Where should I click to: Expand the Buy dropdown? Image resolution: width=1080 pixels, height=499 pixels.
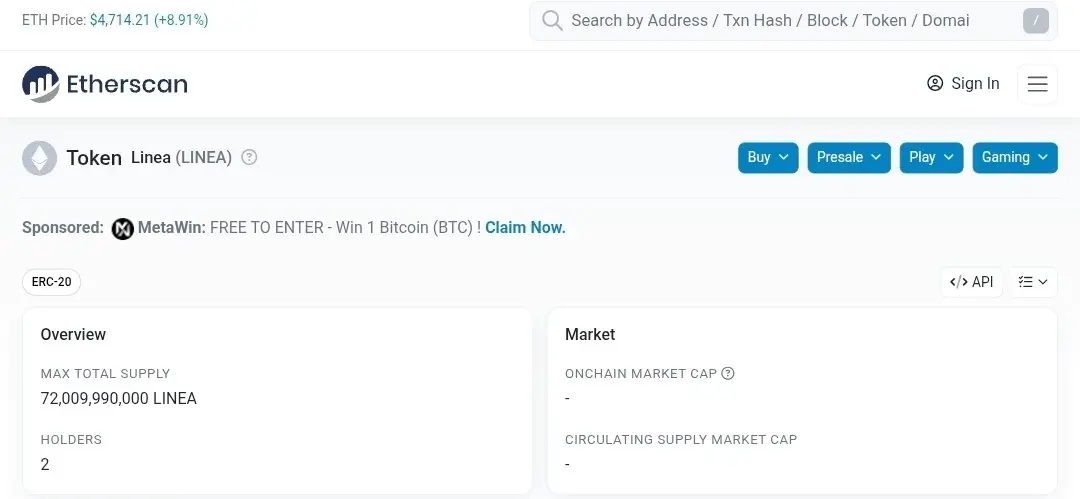tap(768, 157)
